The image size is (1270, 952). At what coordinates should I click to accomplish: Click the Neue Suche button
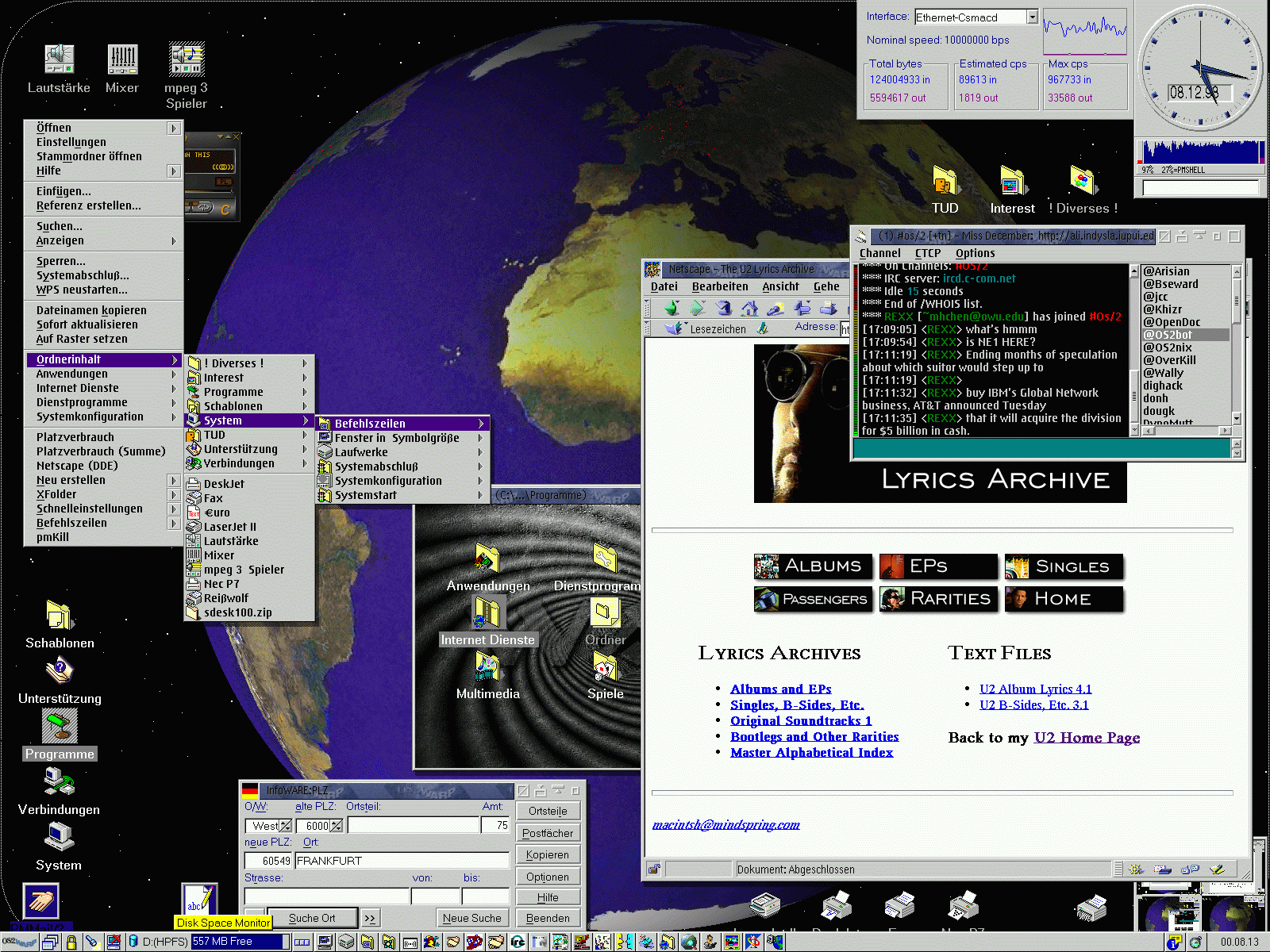[471, 918]
